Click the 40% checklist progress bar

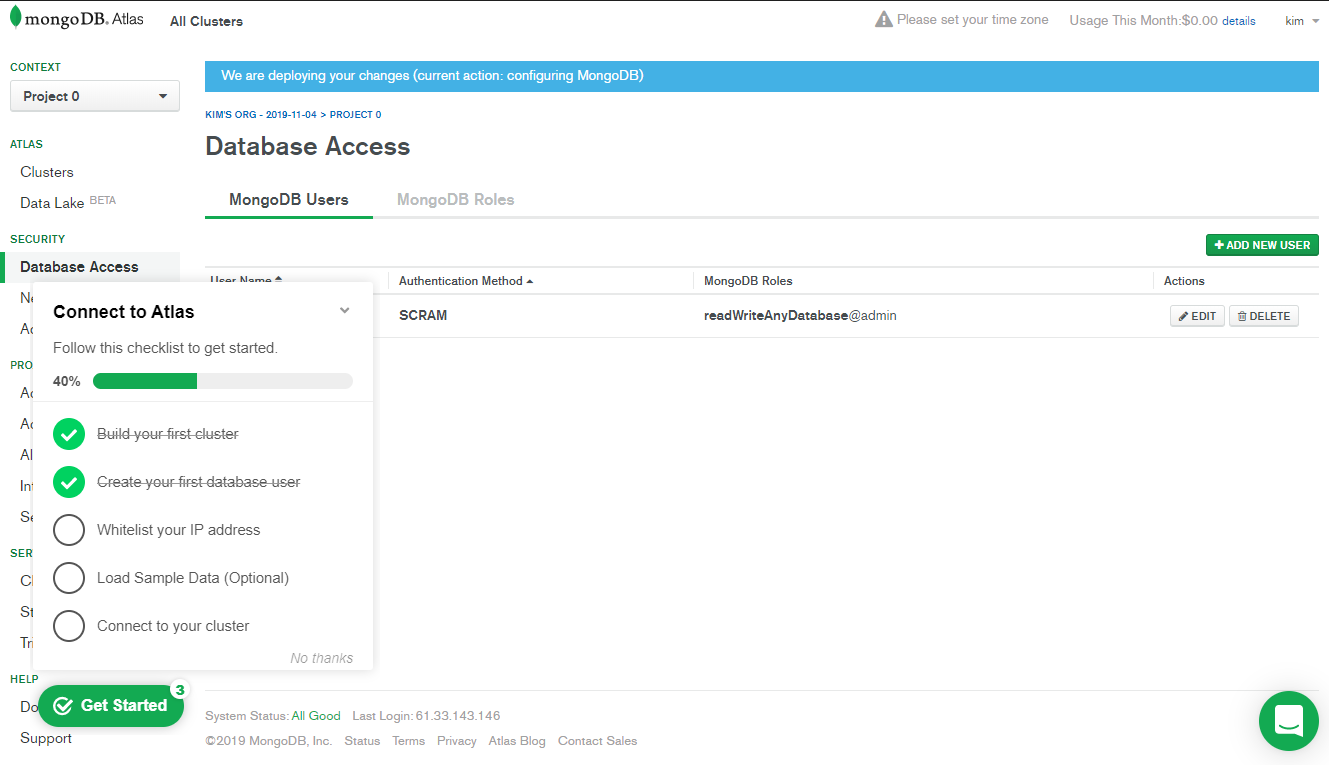pyautogui.click(x=223, y=381)
